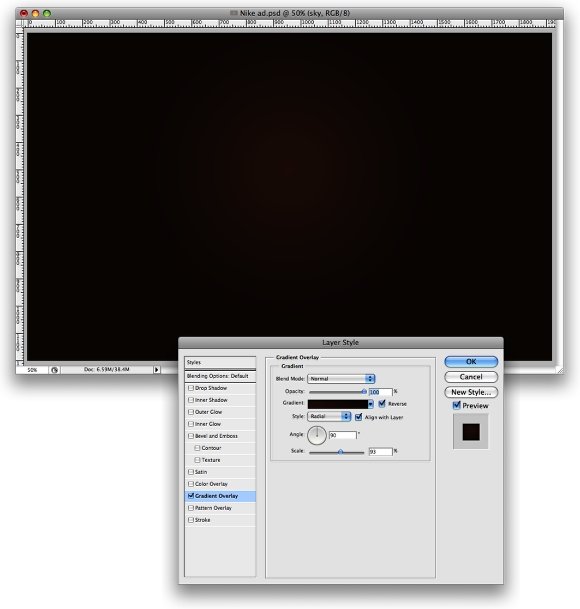The image size is (580, 609).
Task: Open the Blend Mode Normal dropdown
Action: tap(341, 379)
